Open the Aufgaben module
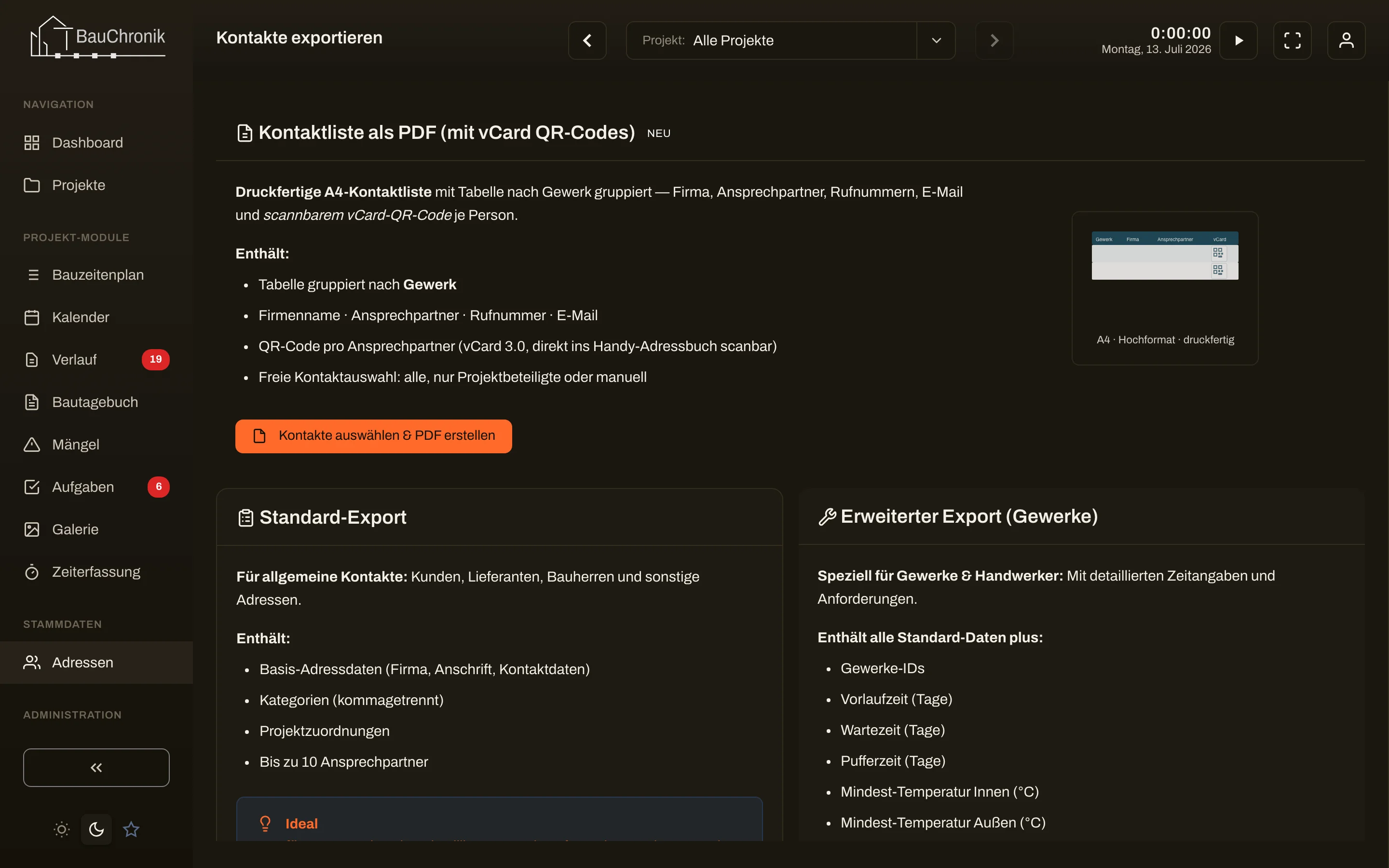The height and width of the screenshot is (868, 1389). [96, 488]
